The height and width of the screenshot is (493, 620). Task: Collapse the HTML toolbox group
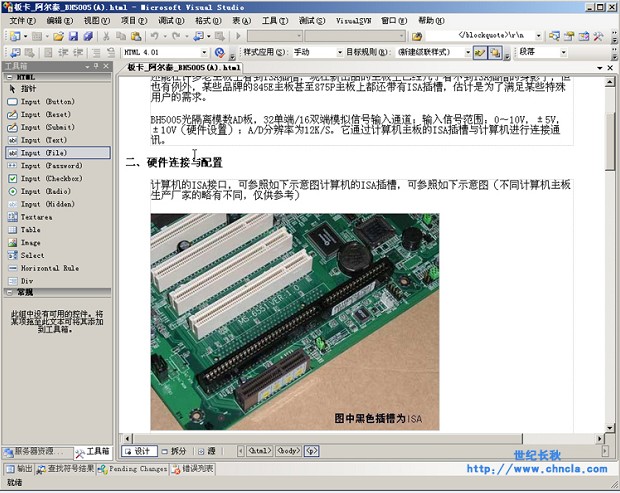tap(9, 77)
